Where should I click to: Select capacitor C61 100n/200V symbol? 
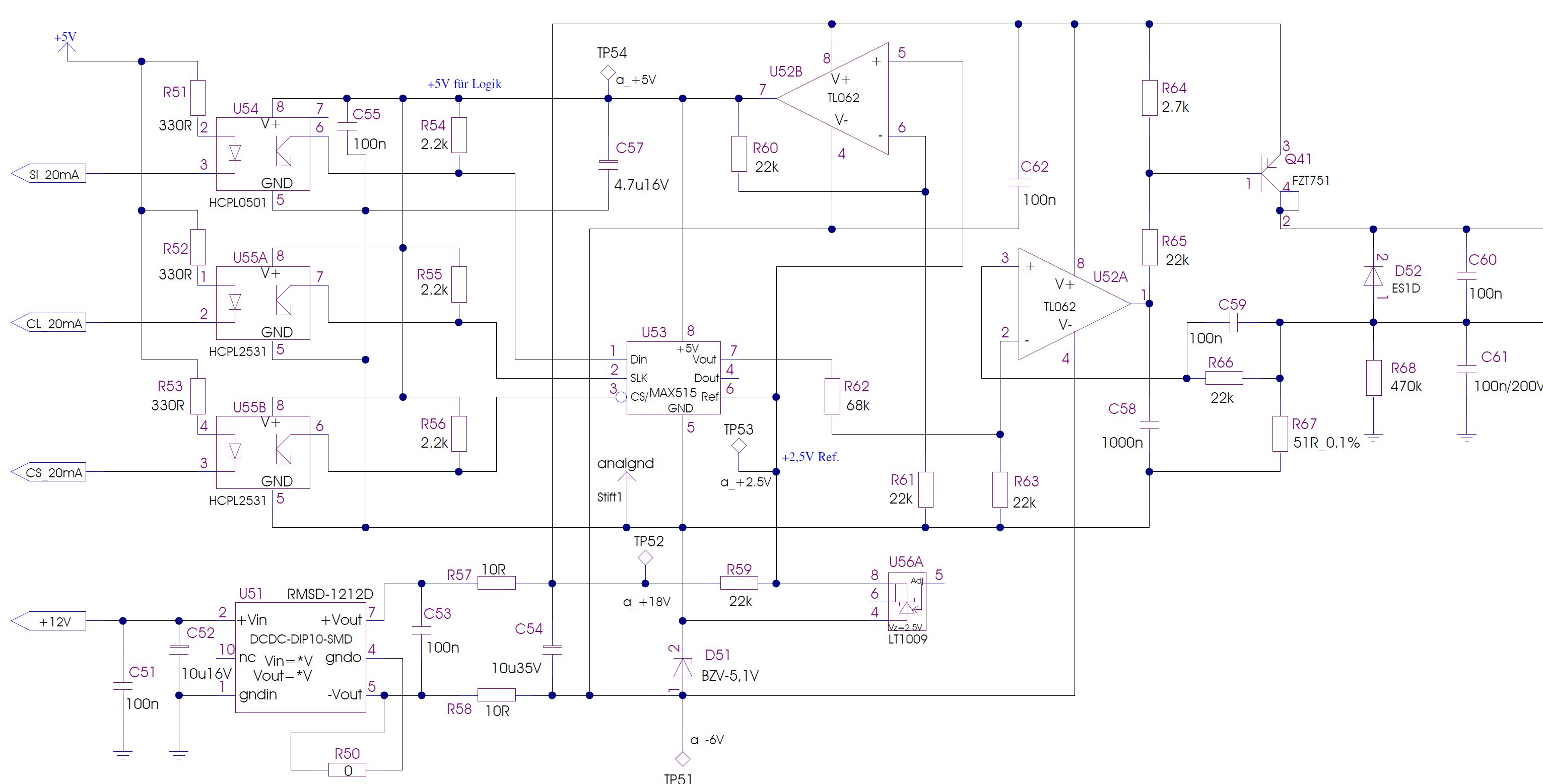pos(1466,369)
